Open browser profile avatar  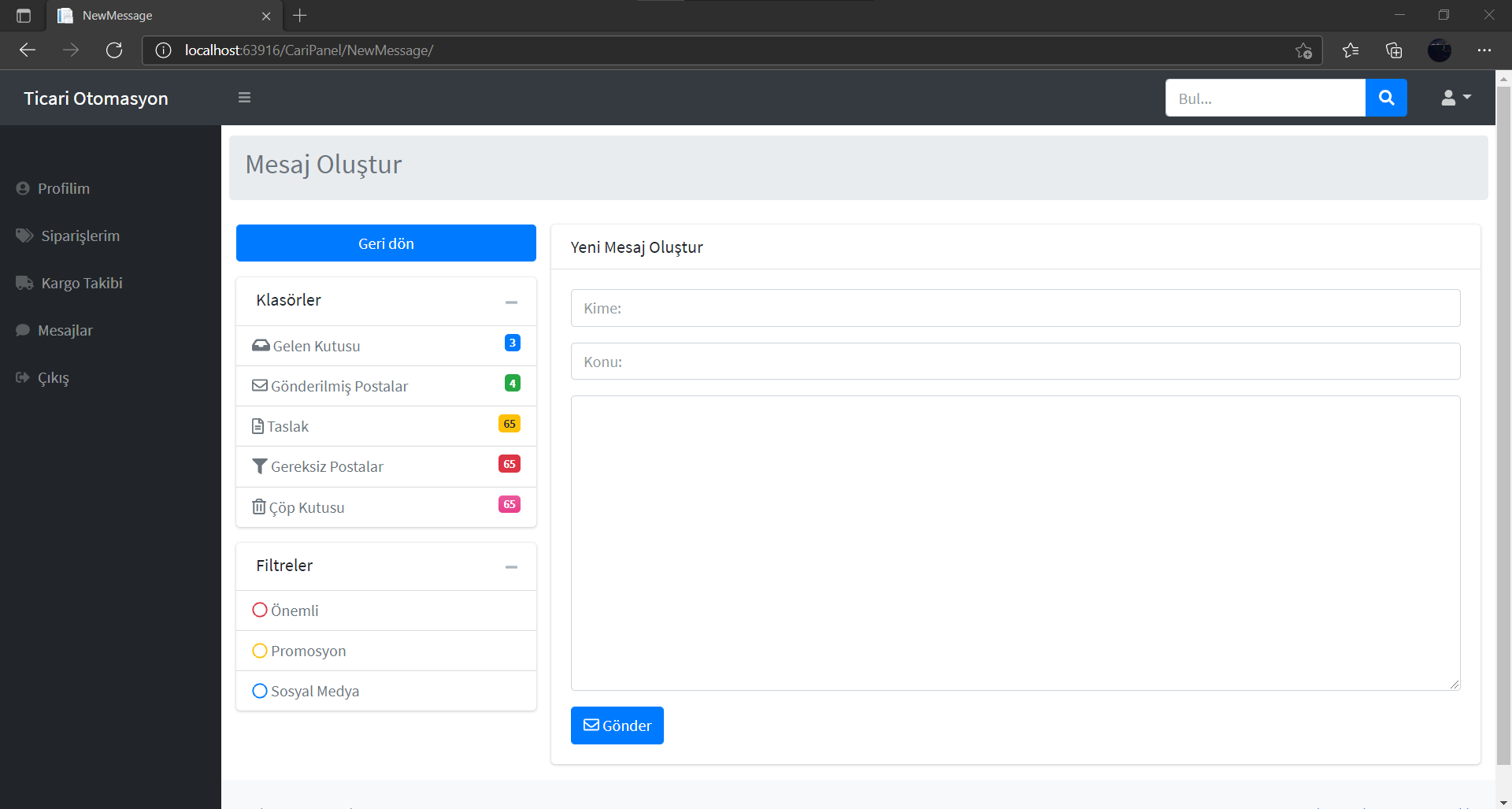1440,50
